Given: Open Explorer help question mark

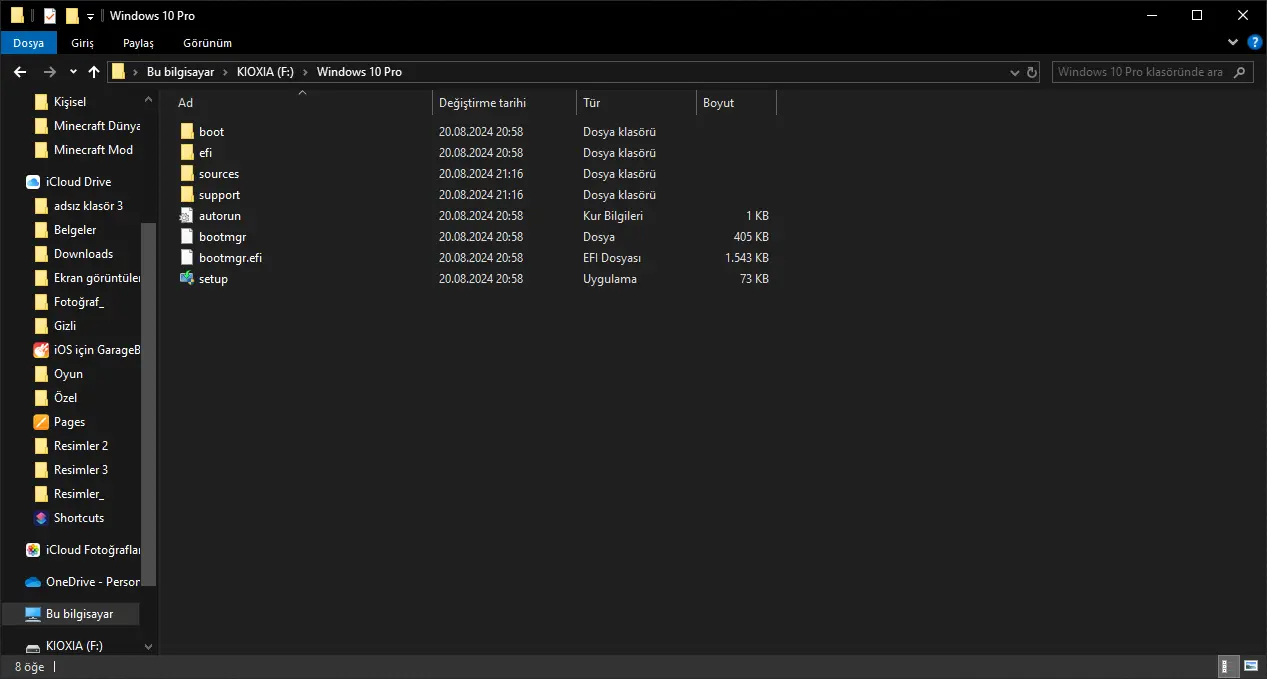Looking at the screenshot, I should coord(1255,43).
